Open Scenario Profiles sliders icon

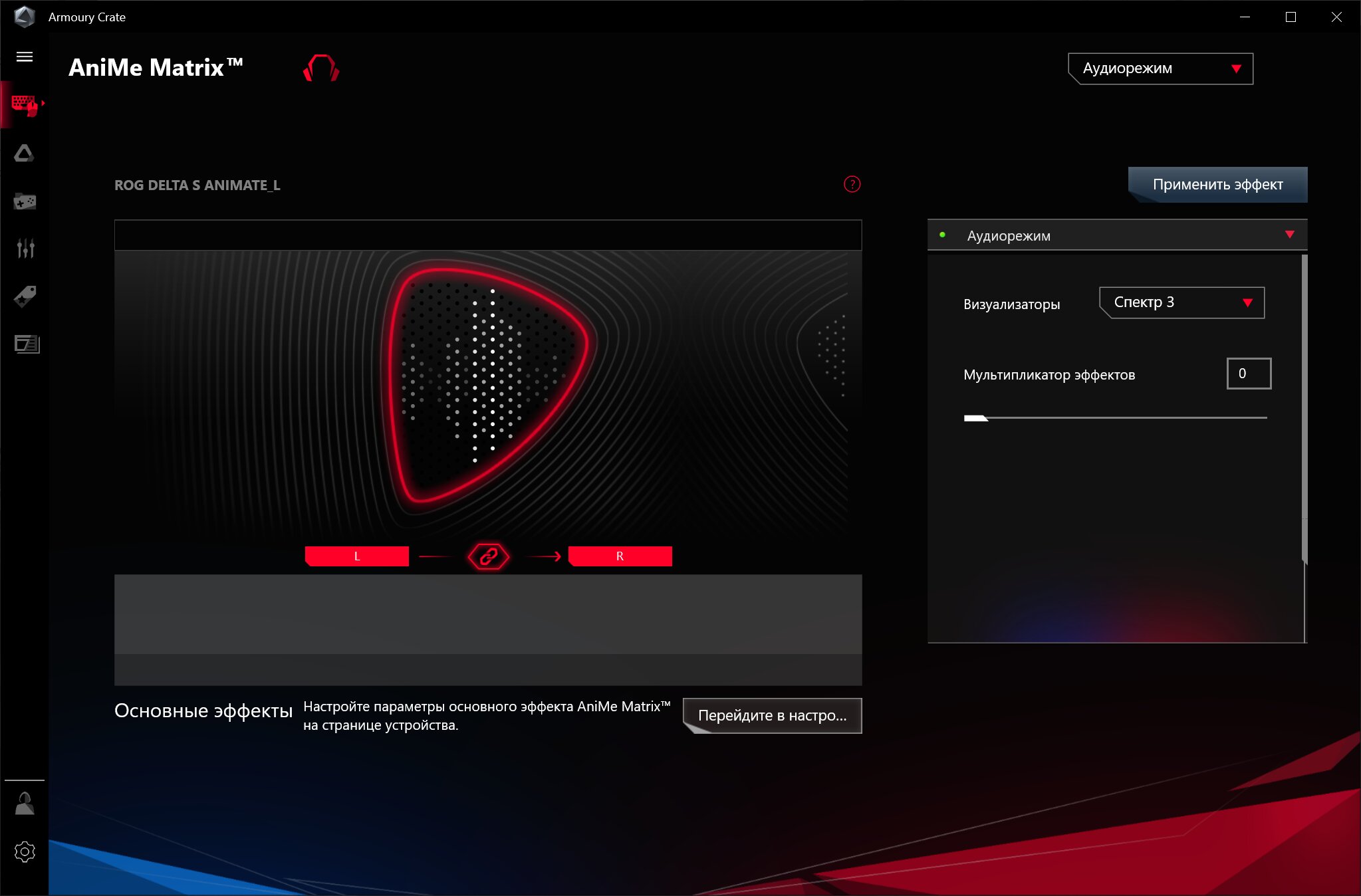[25, 248]
